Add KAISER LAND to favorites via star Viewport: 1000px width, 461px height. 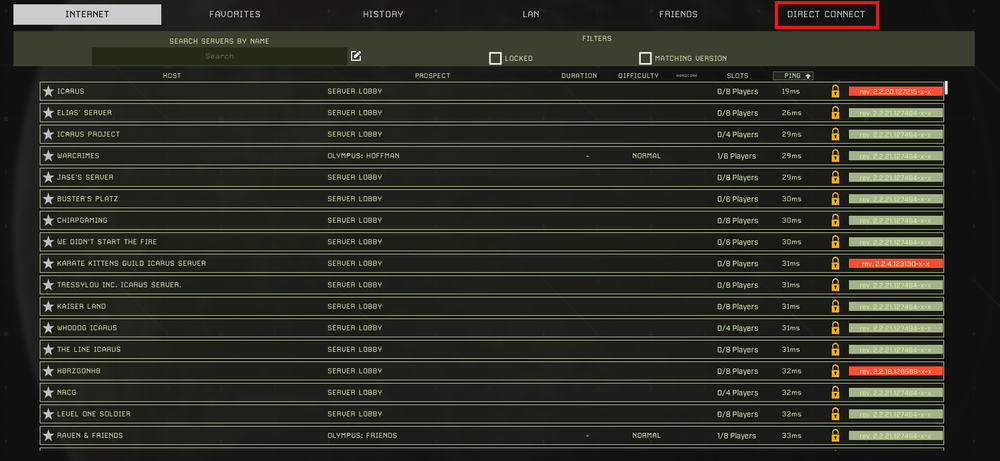[47, 306]
